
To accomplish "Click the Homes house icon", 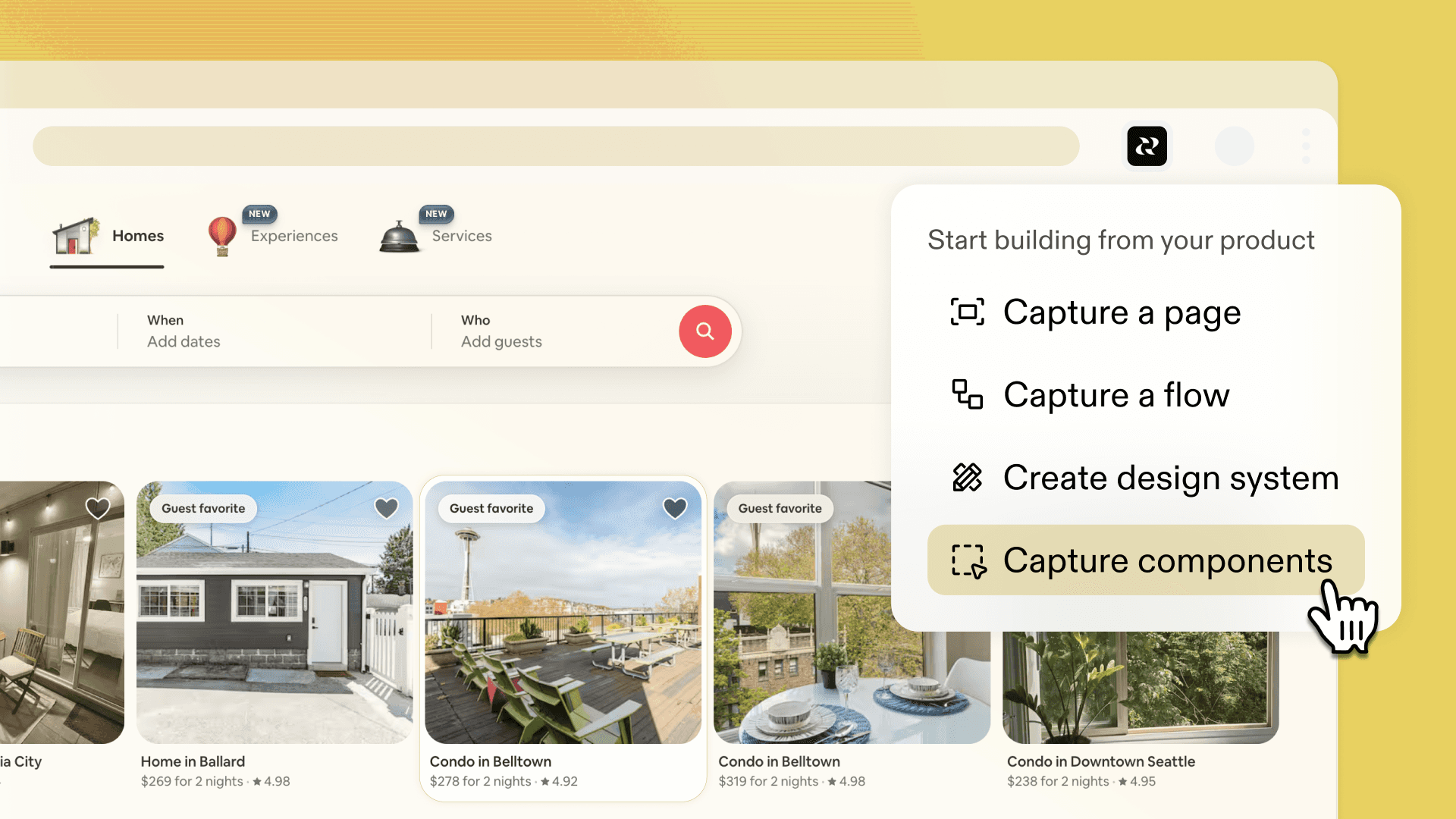I will pos(76,236).
